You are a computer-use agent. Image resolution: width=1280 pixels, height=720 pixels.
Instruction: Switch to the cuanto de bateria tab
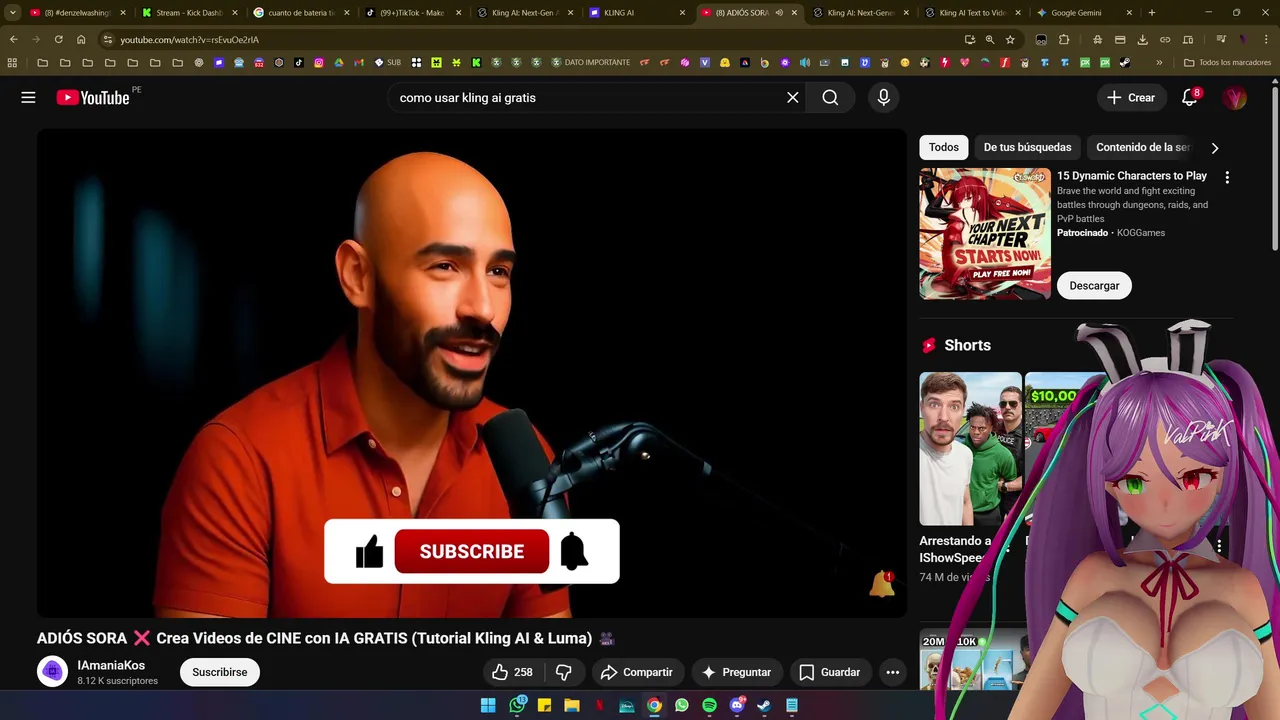(x=302, y=13)
